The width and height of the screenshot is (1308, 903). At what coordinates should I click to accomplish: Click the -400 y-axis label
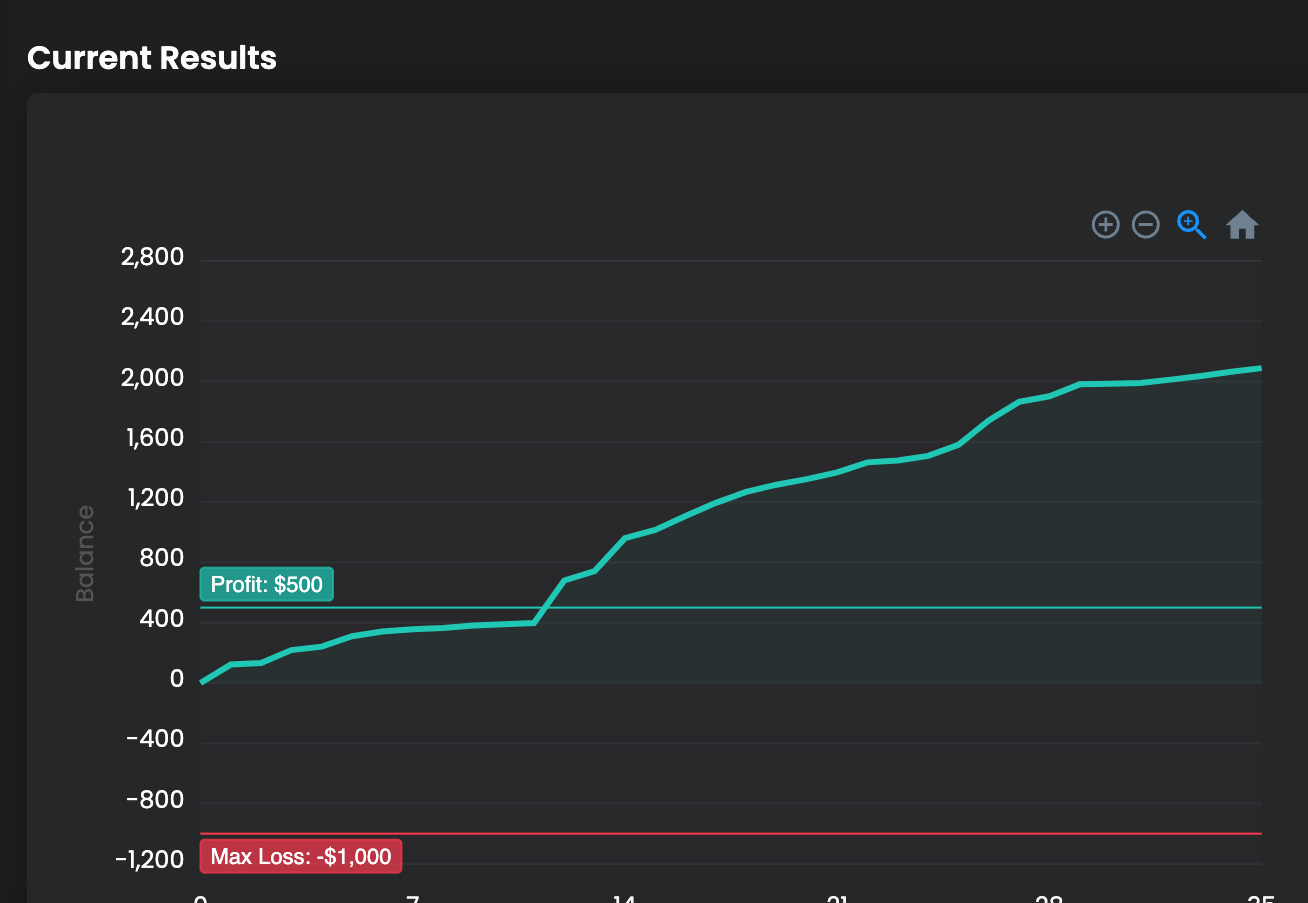click(156, 740)
